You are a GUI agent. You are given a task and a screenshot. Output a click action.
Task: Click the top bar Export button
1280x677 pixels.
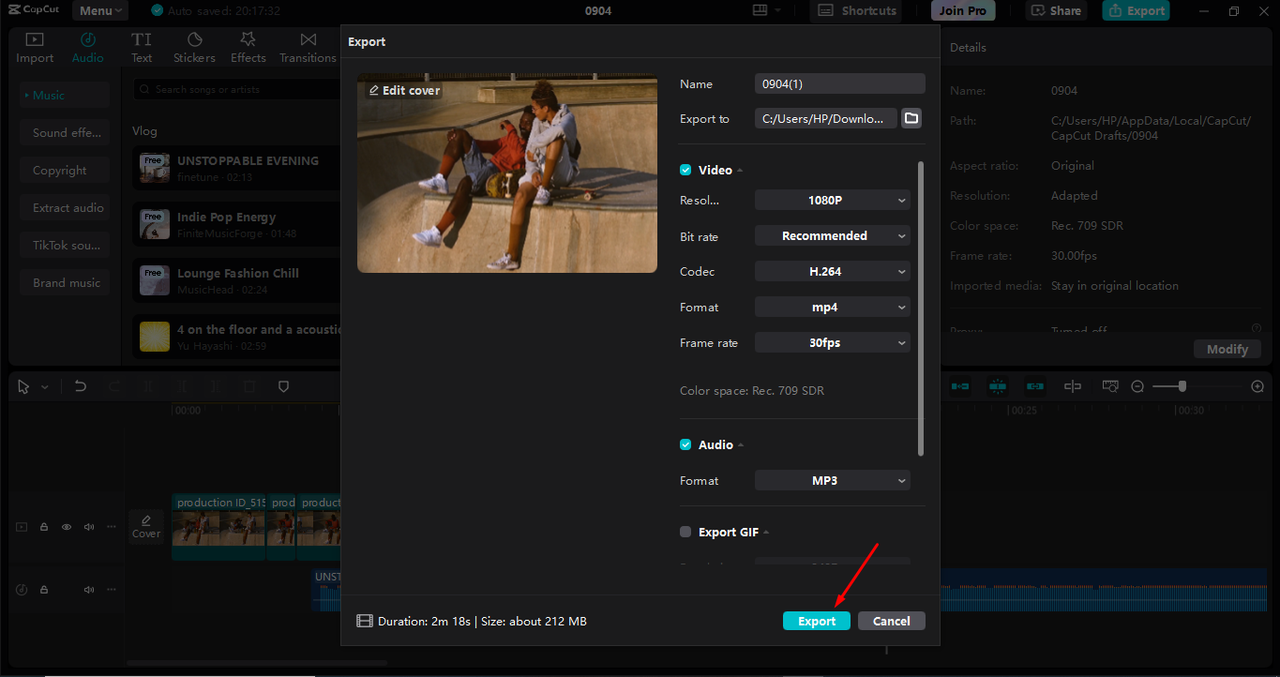[x=1136, y=11]
